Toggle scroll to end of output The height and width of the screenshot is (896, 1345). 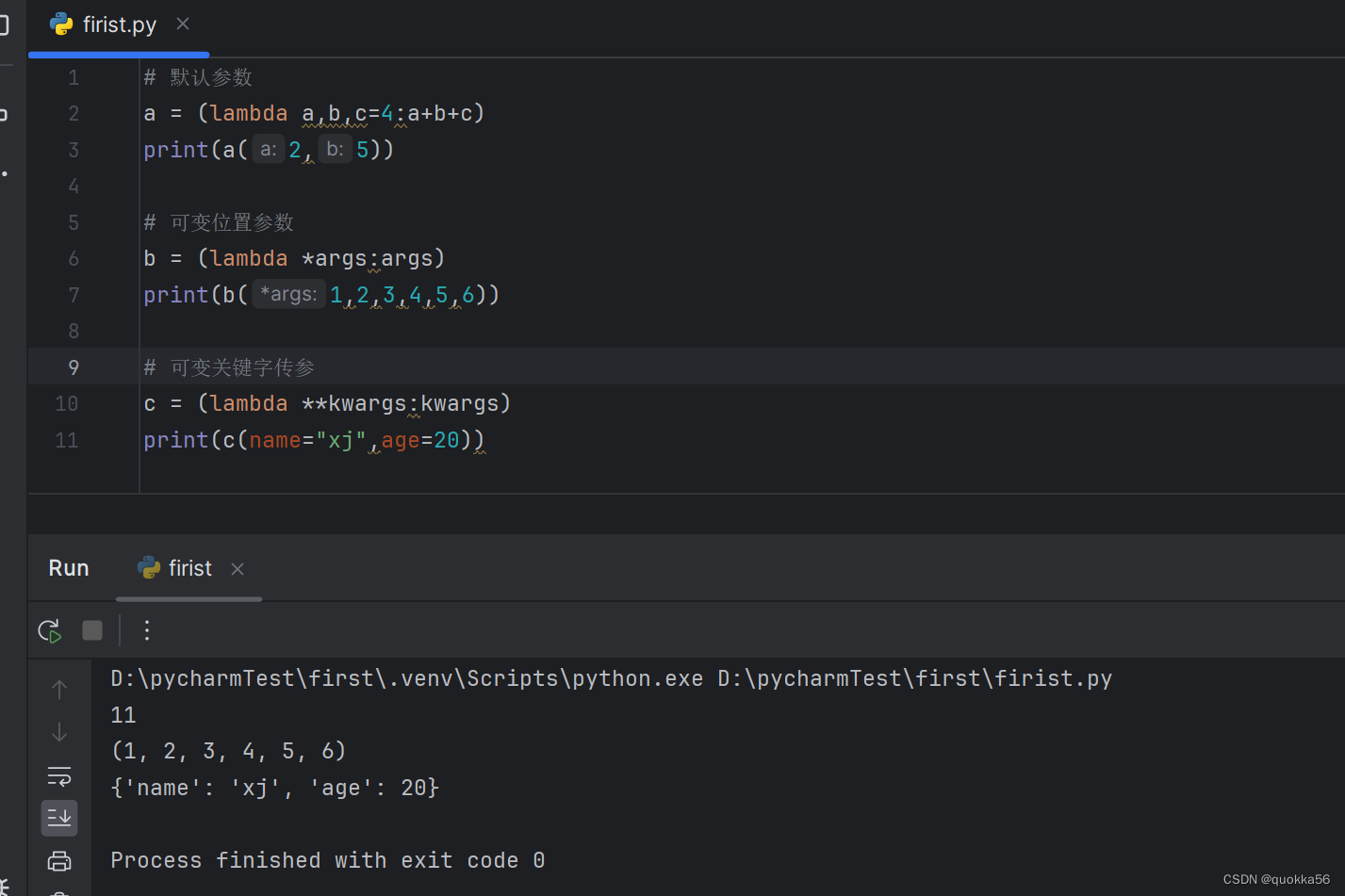coord(59,818)
